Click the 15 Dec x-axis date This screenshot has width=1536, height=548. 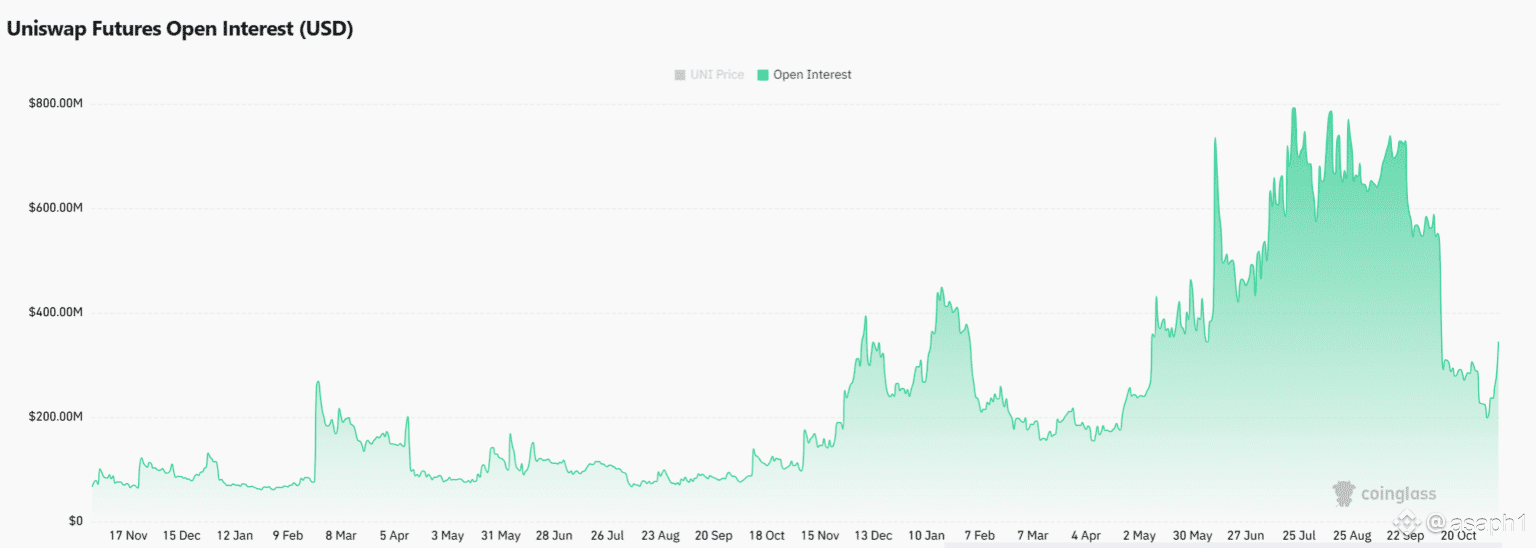(181, 536)
